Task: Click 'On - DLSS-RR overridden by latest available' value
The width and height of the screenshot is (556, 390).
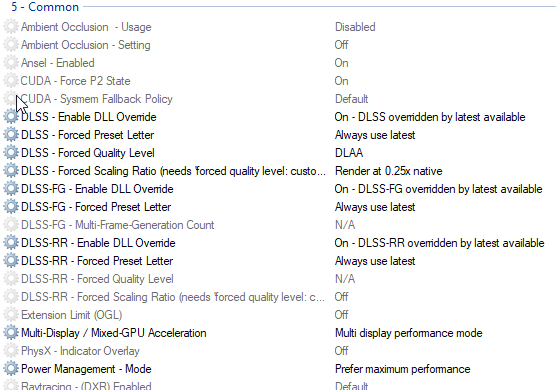Action: coord(439,243)
